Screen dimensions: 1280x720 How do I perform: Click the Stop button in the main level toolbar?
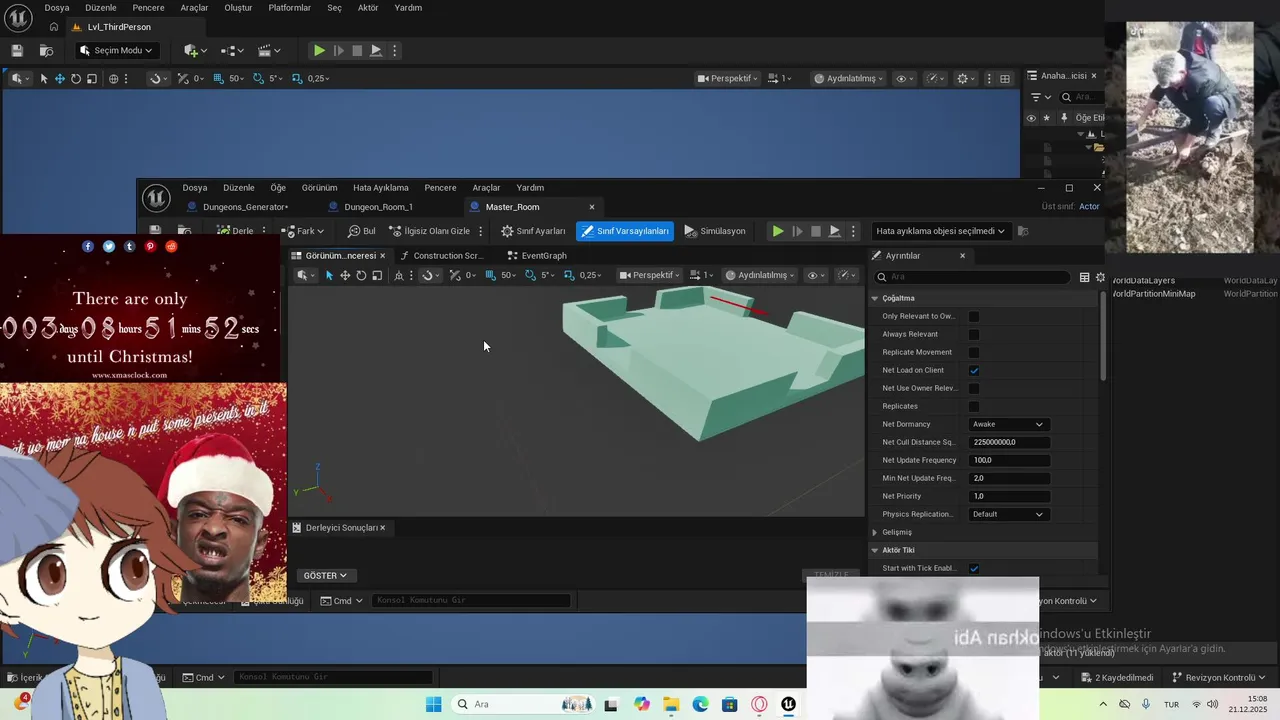tap(357, 50)
